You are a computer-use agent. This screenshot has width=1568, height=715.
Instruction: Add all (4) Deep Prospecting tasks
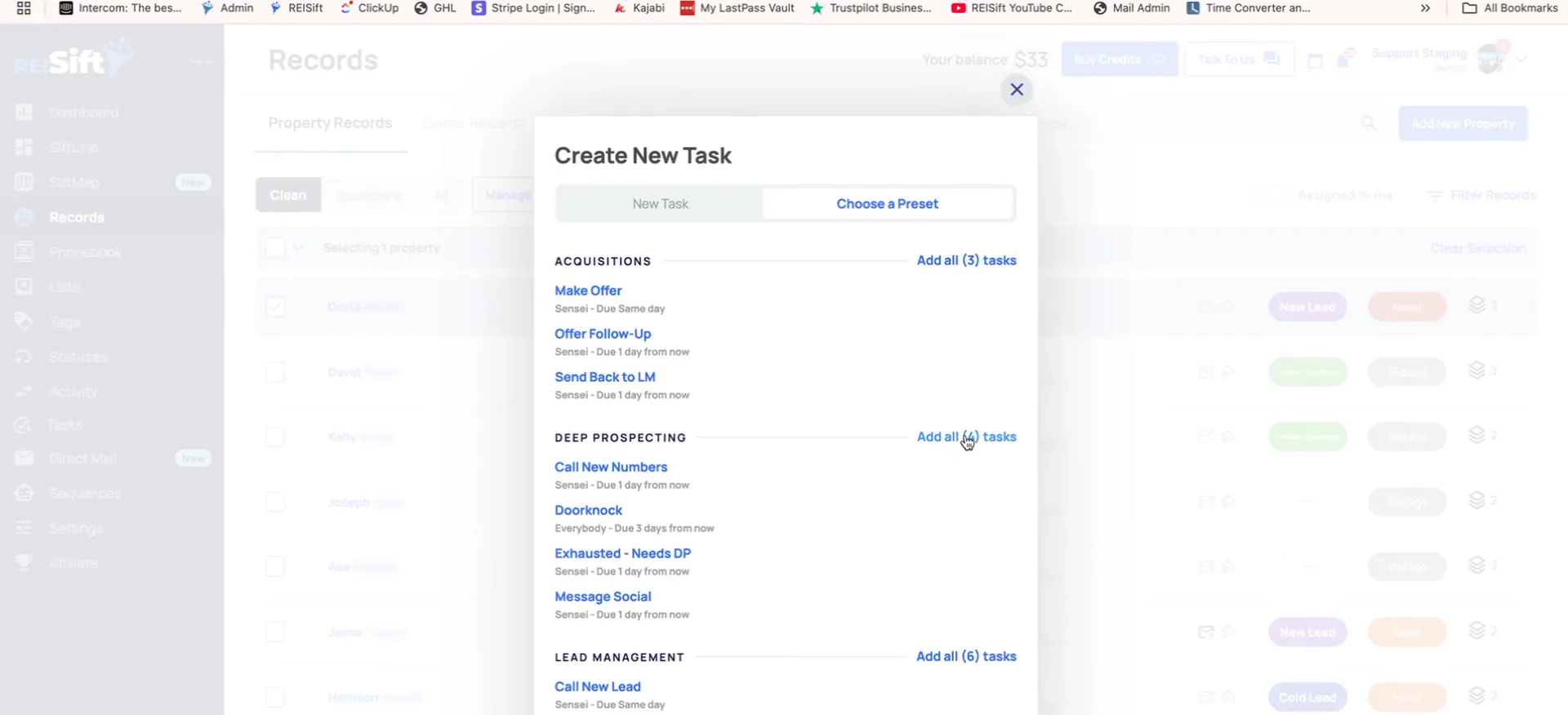pyautogui.click(x=966, y=437)
